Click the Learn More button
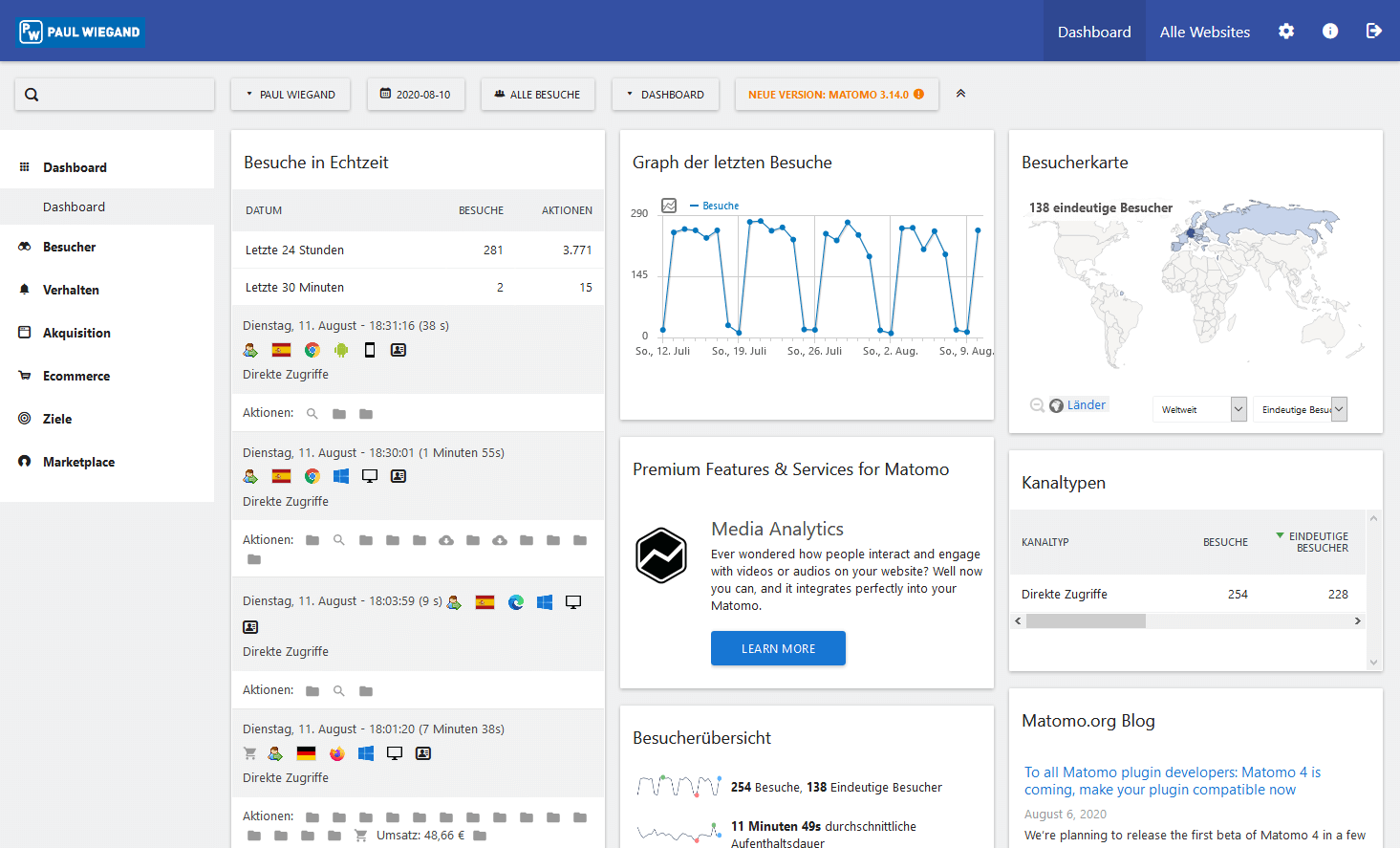 pyautogui.click(x=778, y=648)
